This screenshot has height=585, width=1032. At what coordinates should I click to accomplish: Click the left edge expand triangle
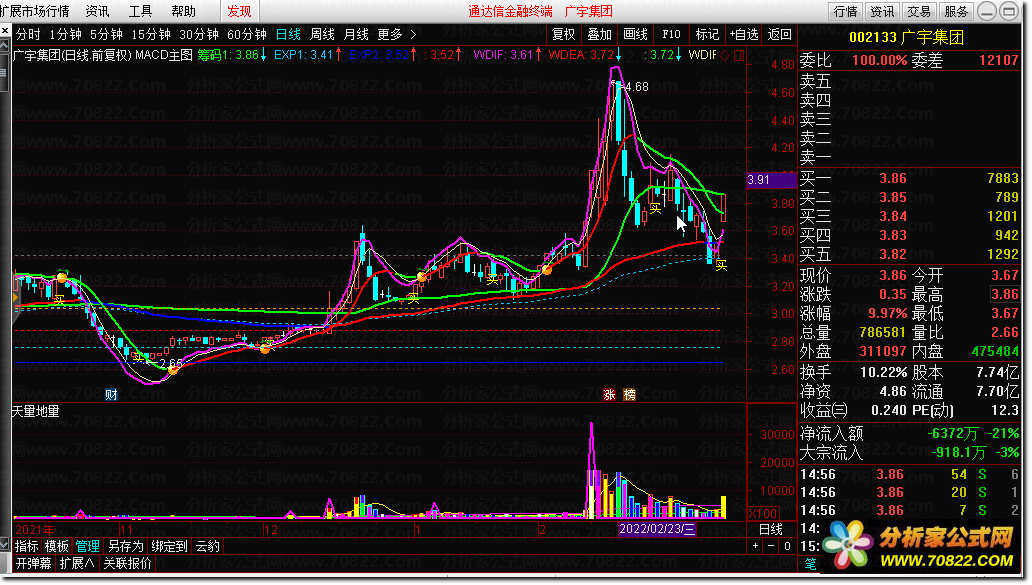tap(15, 297)
